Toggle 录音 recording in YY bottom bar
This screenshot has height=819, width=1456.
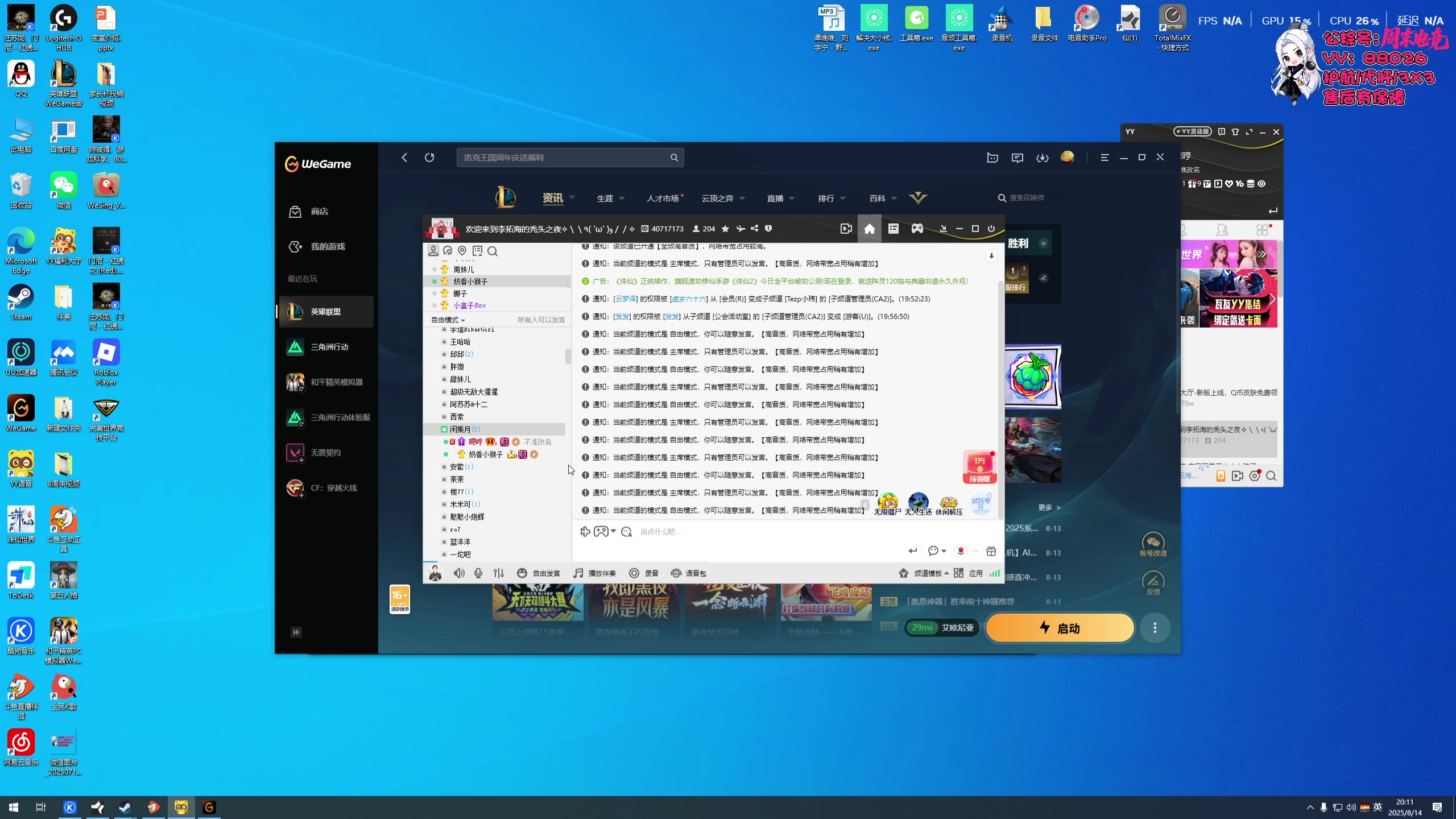644,573
